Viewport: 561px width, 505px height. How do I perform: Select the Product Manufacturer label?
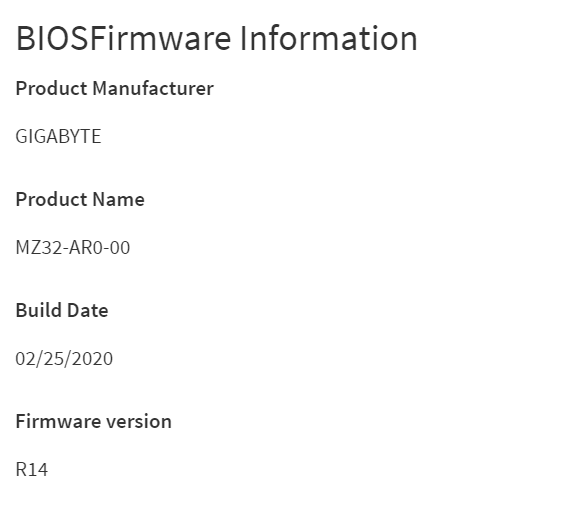click(x=115, y=88)
